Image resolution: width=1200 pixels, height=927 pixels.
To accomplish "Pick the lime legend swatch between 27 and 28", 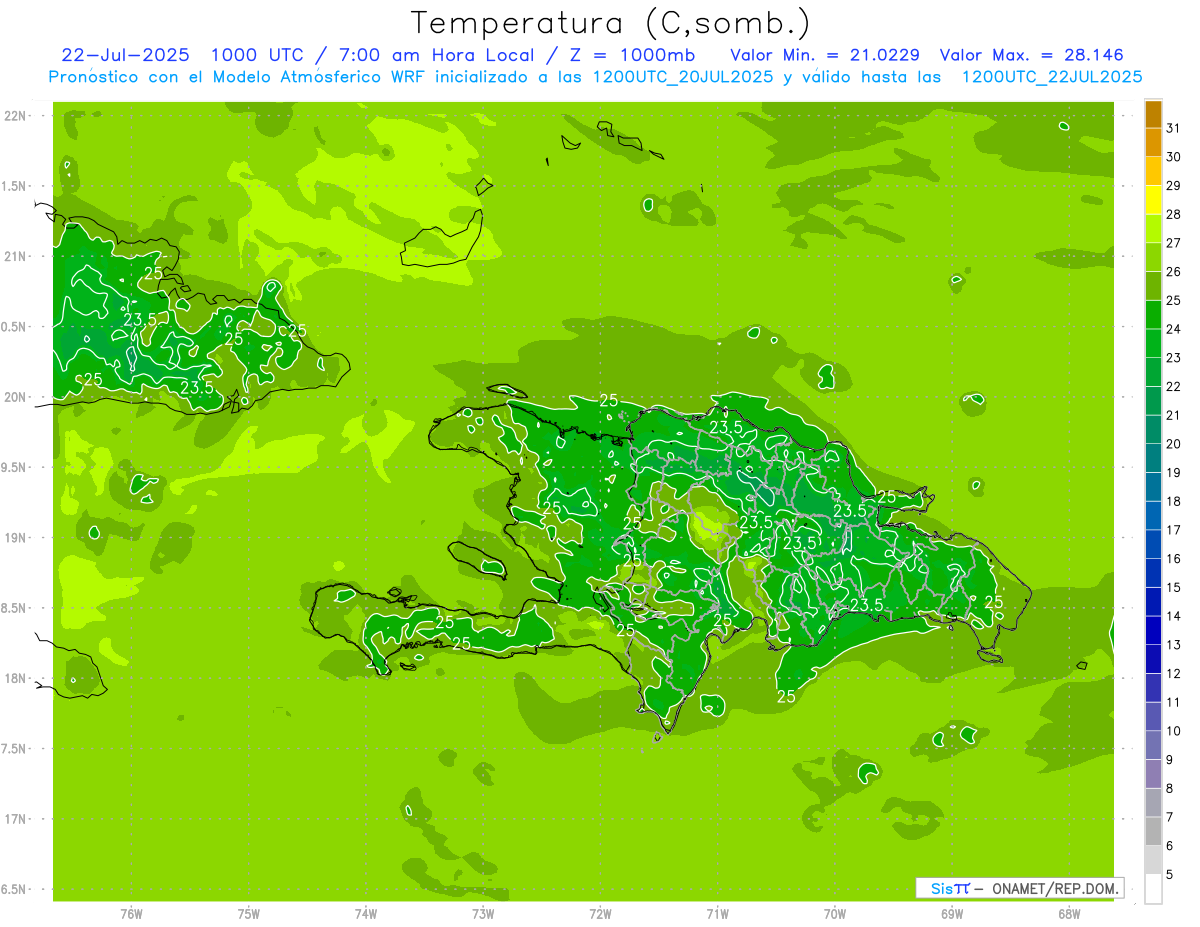I will (x=1153, y=229).
